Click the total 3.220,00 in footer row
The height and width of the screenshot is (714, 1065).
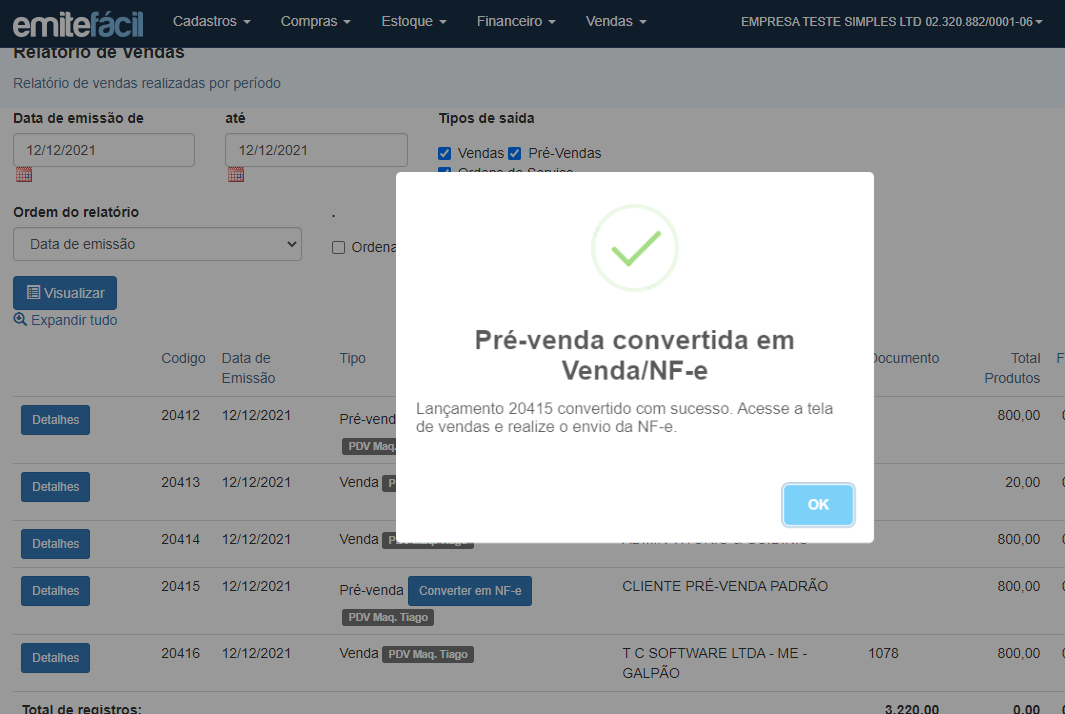pos(911,709)
